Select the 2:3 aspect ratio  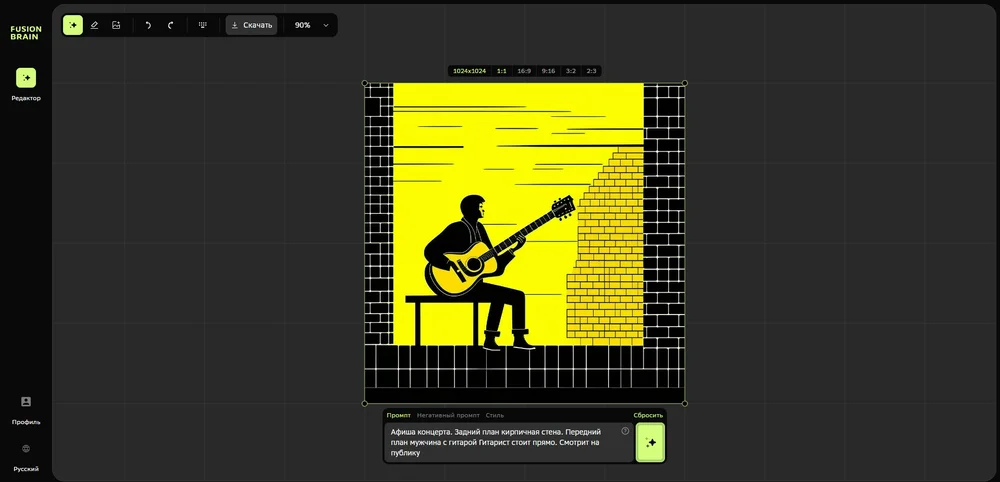591,71
